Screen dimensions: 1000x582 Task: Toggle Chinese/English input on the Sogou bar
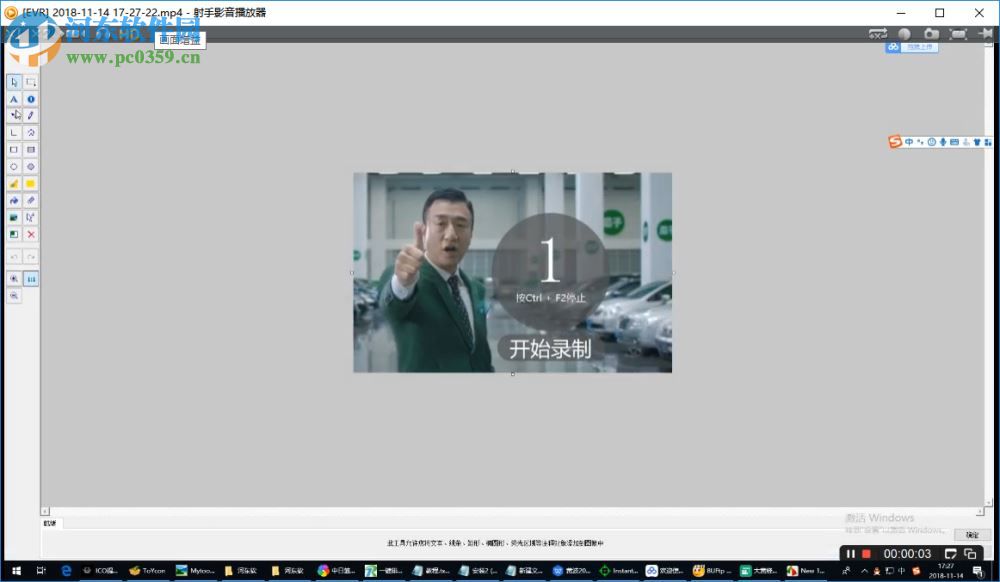(909, 142)
